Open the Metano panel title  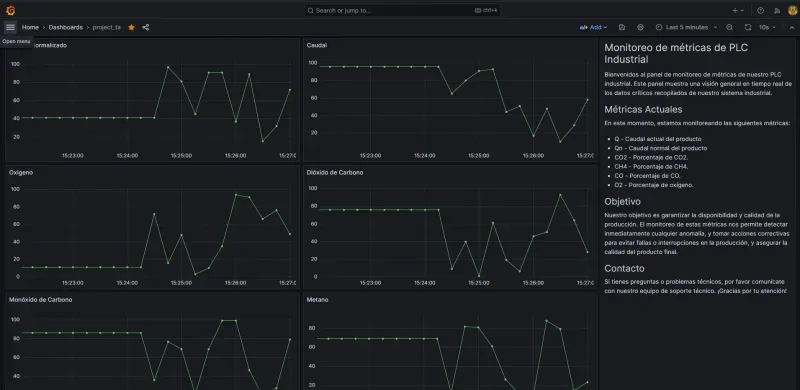pos(317,300)
